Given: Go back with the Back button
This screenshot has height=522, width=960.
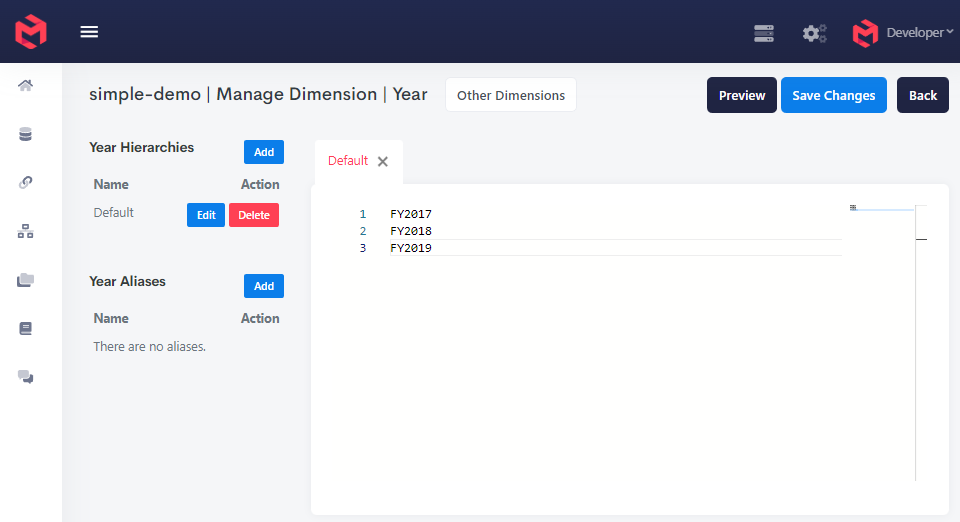Looking at the screenshot, I should (922, 95).
